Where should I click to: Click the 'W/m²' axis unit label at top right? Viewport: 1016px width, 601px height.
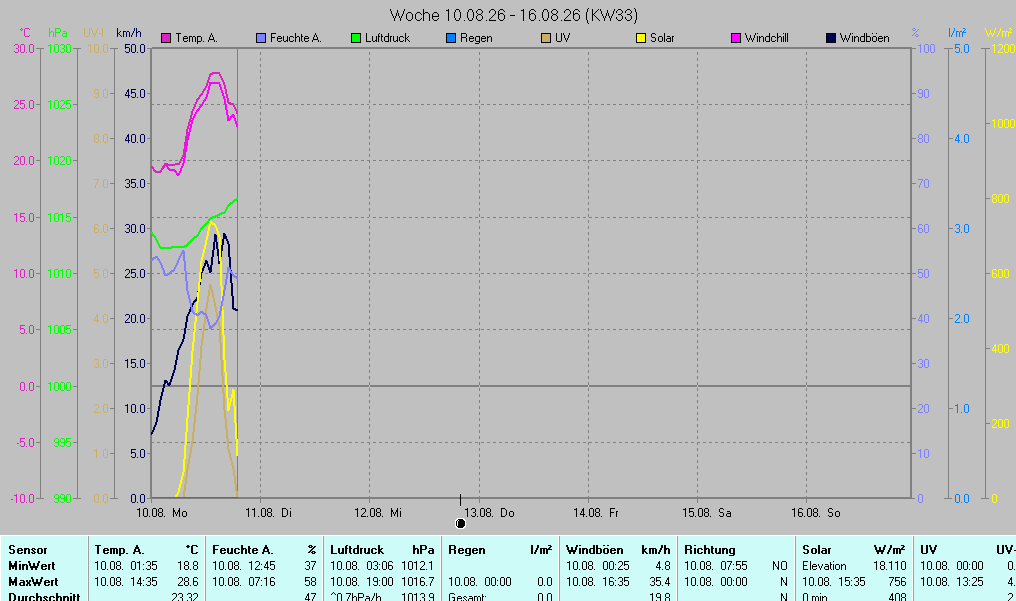(x=999, y=32)
